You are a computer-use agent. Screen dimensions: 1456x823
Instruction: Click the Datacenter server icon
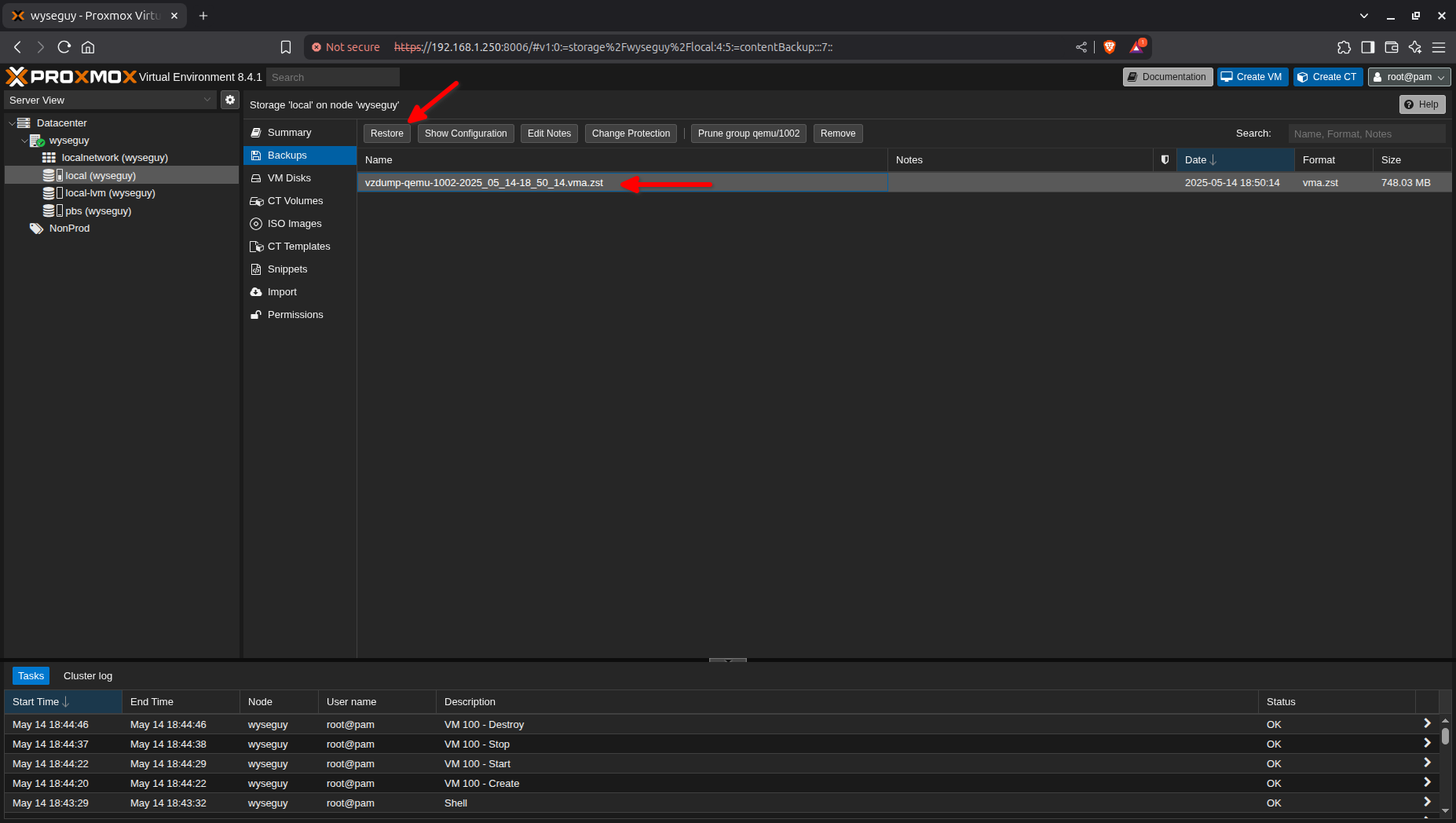(x=24, y=123)
